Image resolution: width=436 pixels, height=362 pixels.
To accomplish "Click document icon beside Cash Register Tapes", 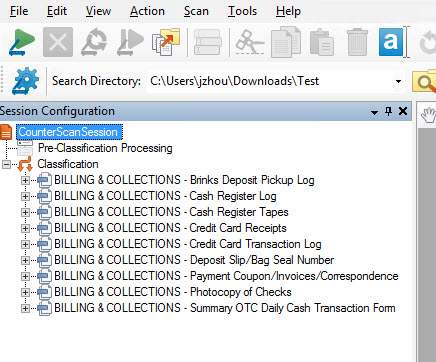I will click(44, 212).
